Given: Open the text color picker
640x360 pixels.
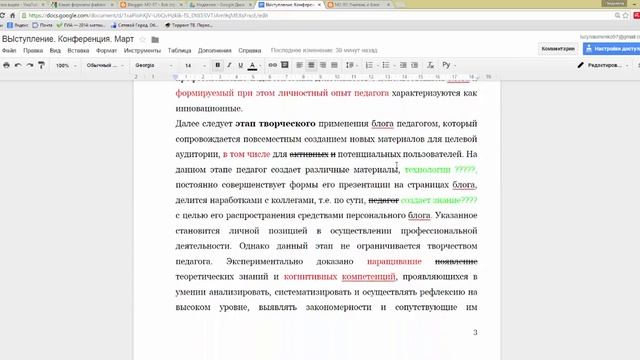Looking at the screenshot, I should point(253,65).
